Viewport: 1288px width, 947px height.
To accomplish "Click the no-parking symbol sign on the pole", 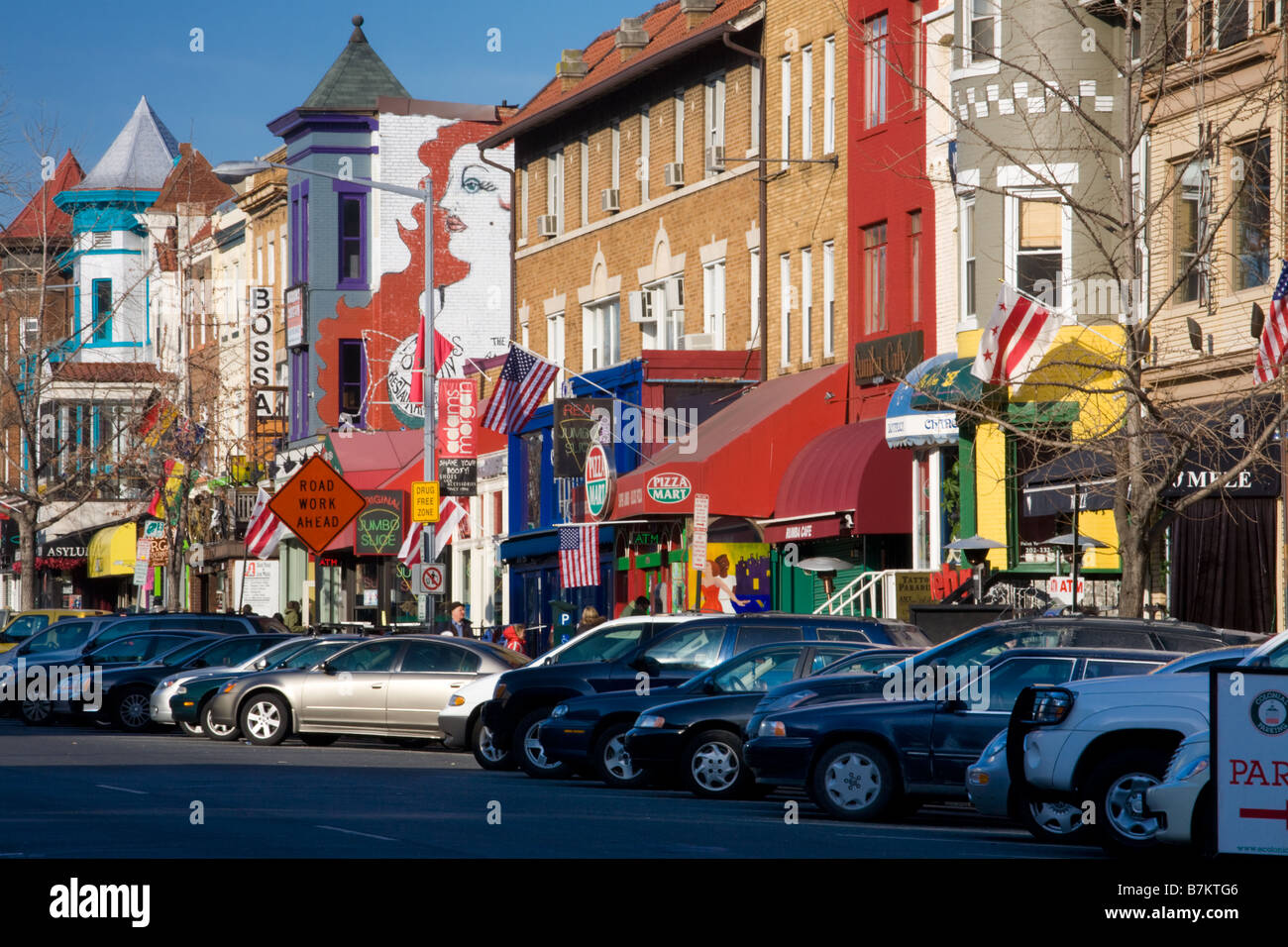I will (x=431, y=578).
